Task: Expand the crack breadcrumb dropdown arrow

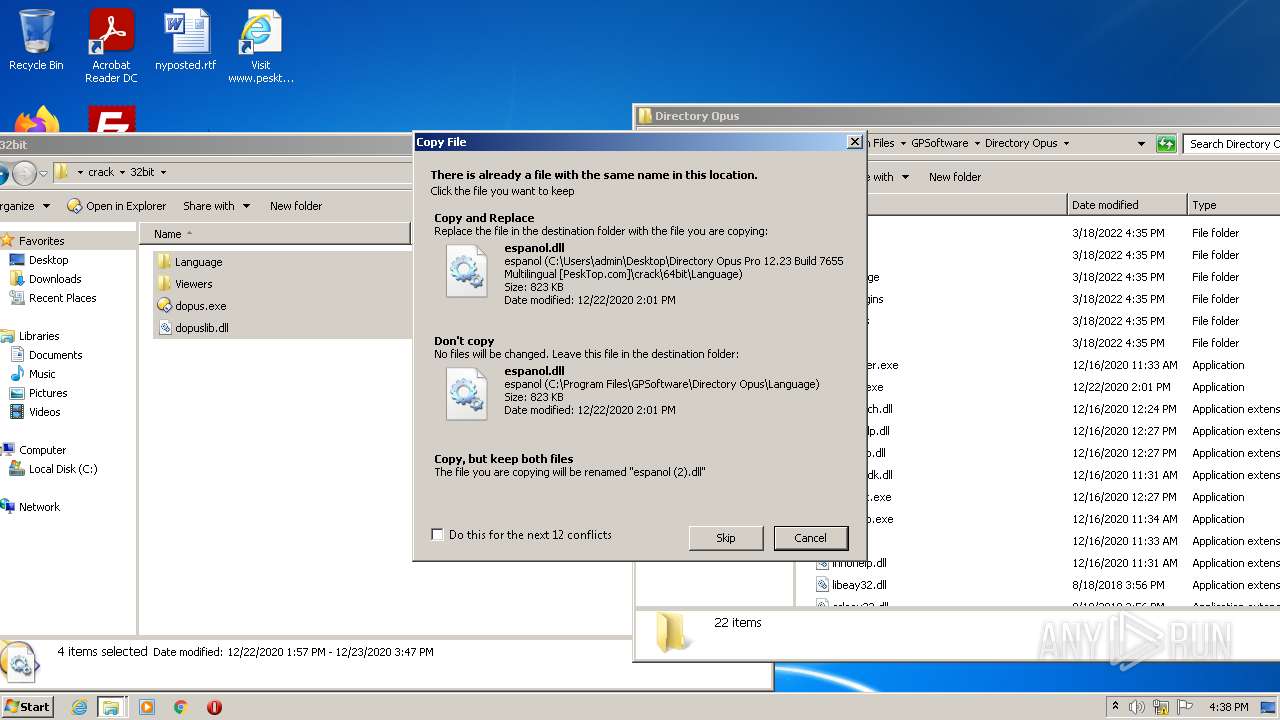Action: (x=123, y=172)
